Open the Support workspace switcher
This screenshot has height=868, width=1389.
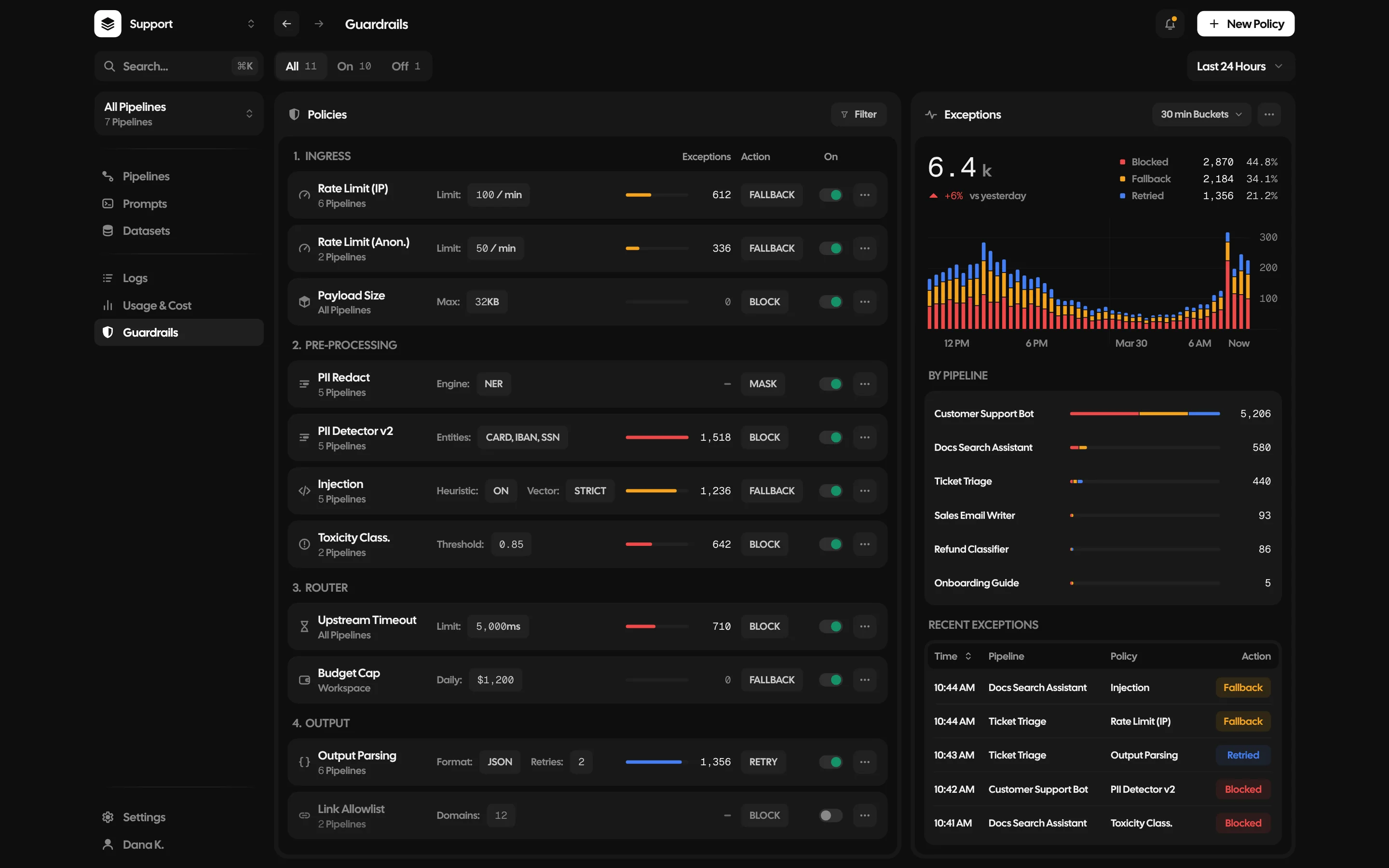point(178,24)
